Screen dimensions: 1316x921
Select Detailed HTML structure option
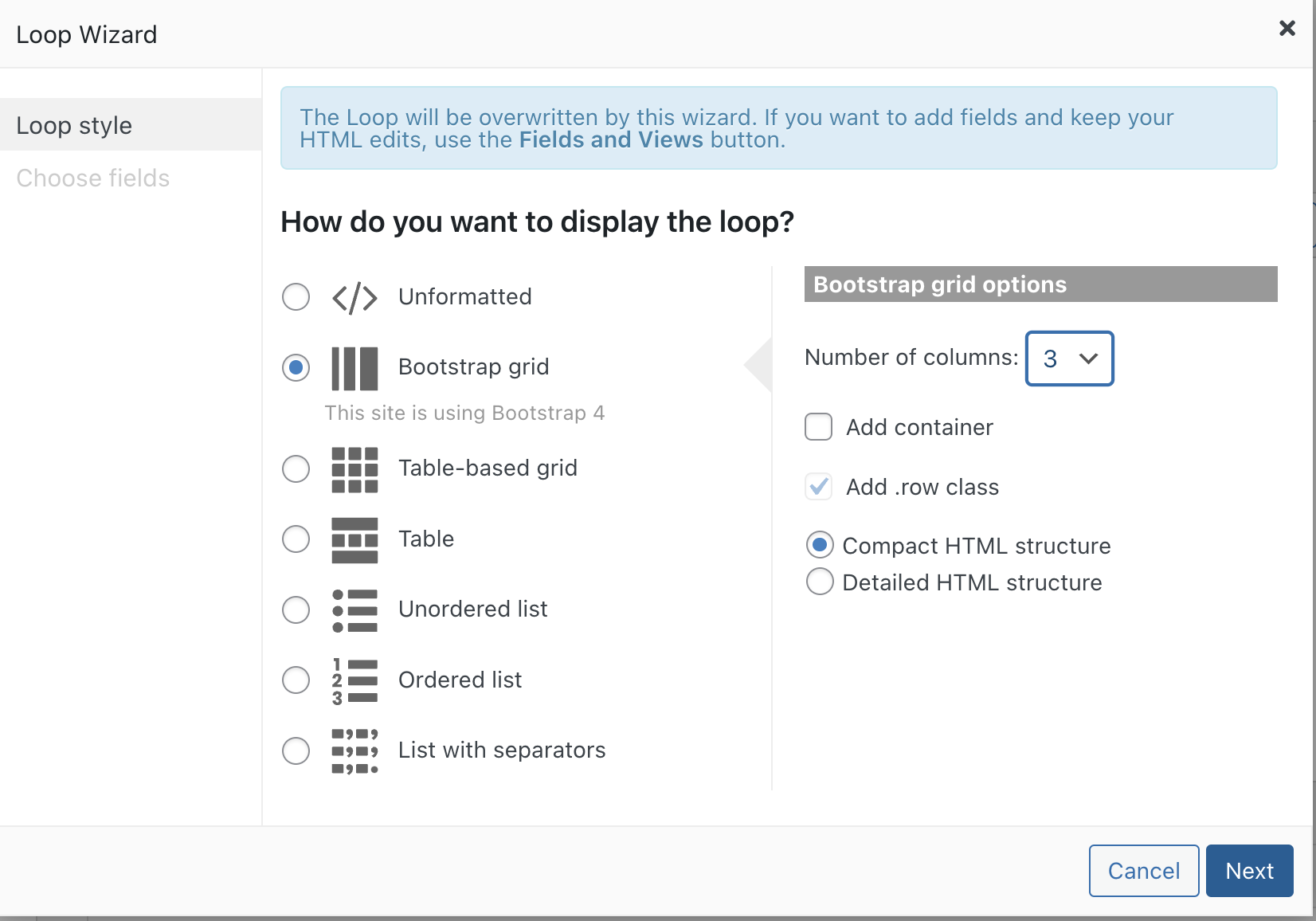click(x=820, y=582)
